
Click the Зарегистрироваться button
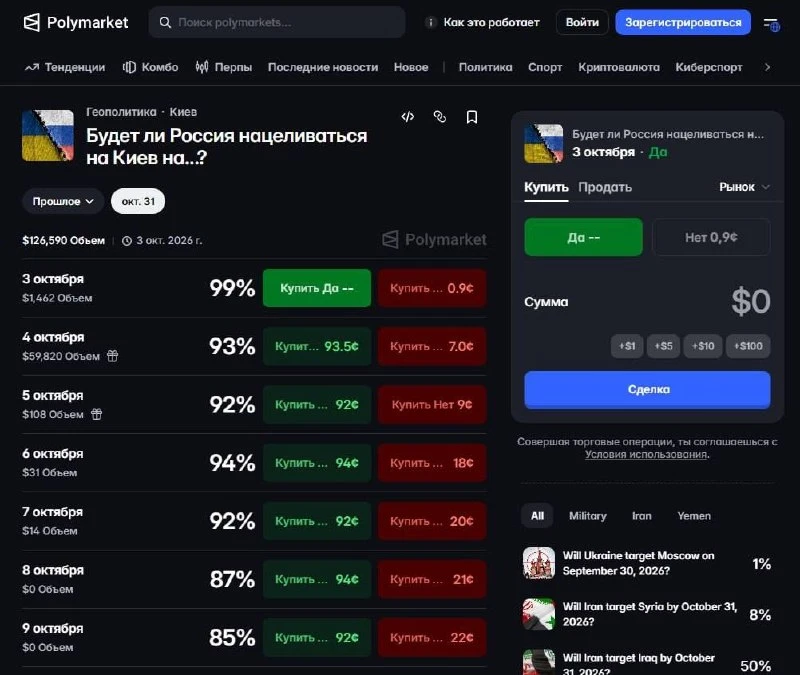tap(683, 22)
